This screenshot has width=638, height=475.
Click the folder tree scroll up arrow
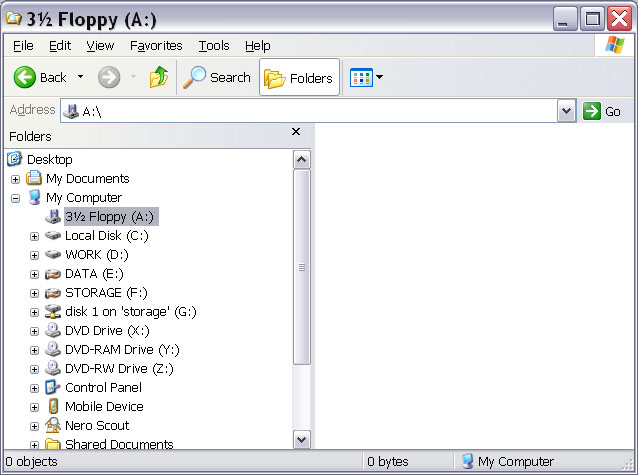(302, 160)
